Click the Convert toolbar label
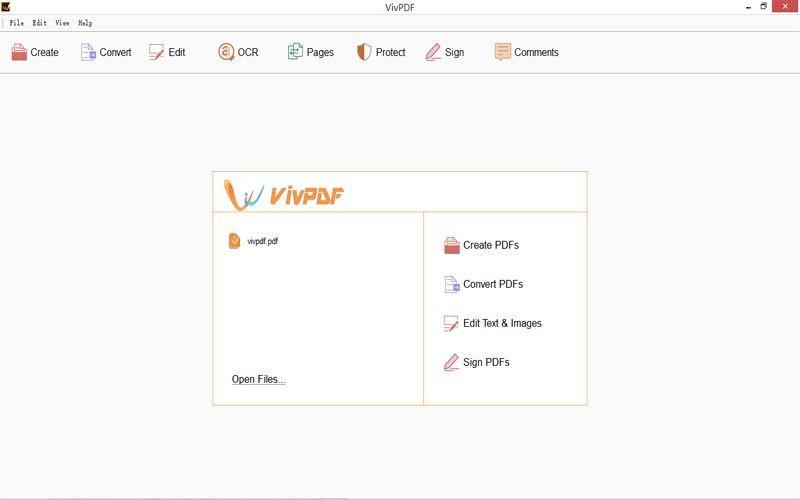800x500 pixels. click(115, 52)
